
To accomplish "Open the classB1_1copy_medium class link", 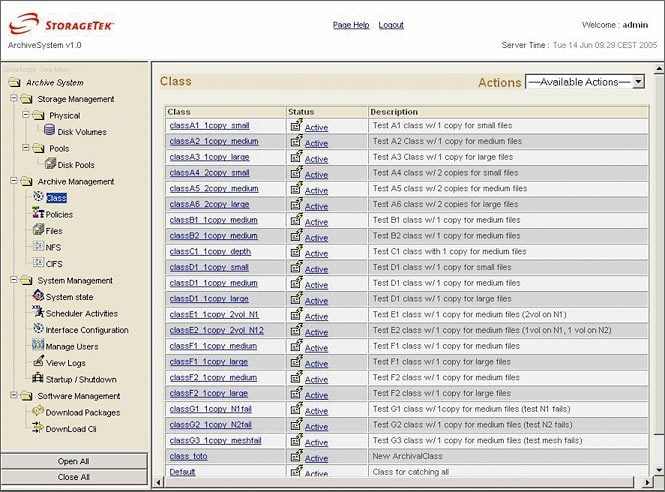I will [213, 220].
